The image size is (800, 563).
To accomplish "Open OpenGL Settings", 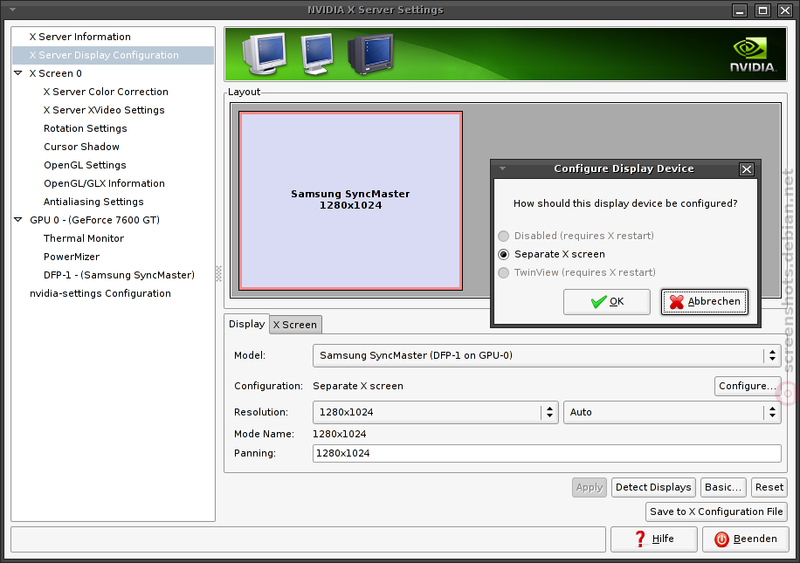I will click(85, 165).
